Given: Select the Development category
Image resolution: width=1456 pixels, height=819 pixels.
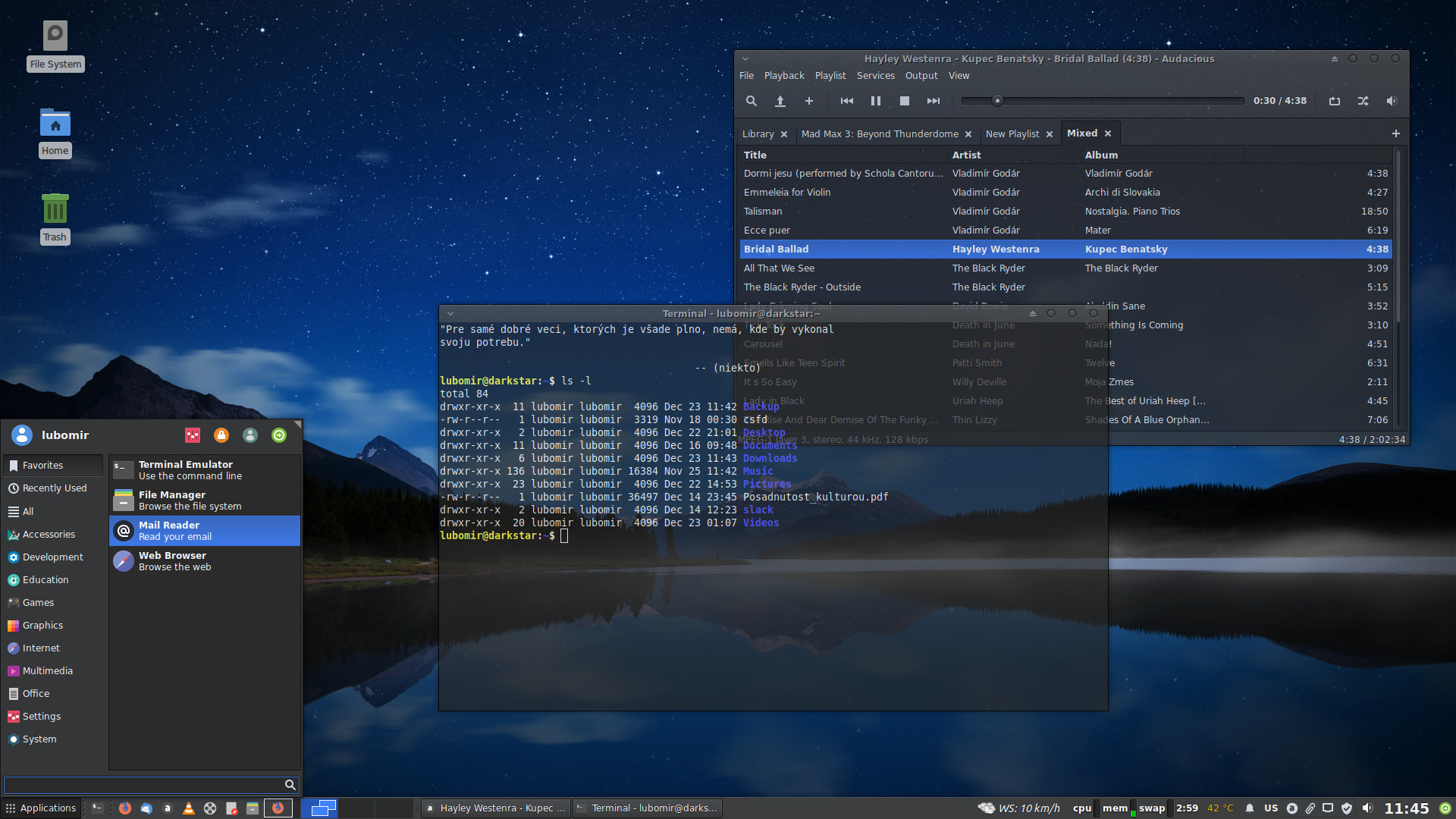Looking at the screenshot, I should 54,557.
